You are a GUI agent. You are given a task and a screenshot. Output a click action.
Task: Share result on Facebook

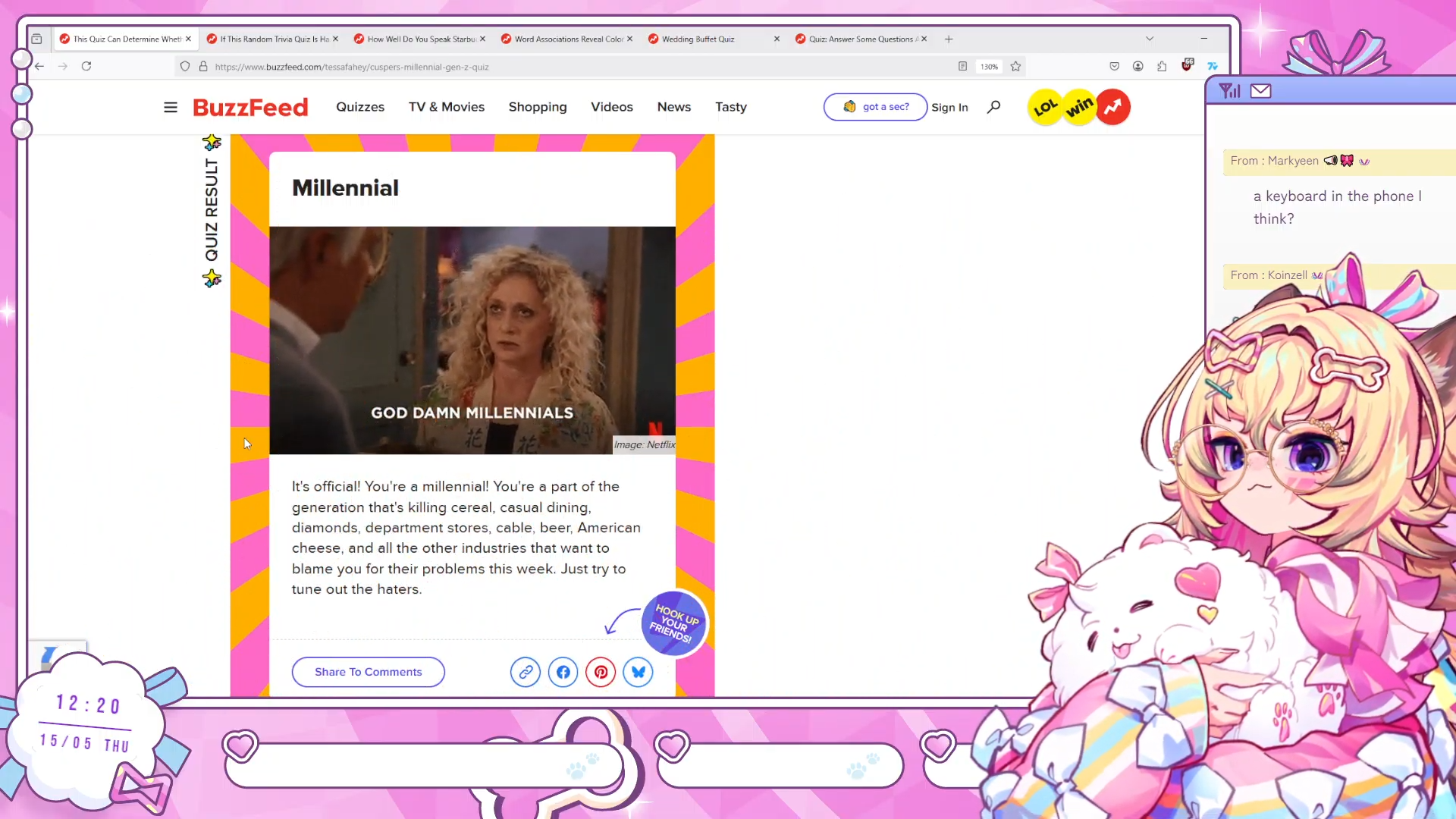pos(563,672)
